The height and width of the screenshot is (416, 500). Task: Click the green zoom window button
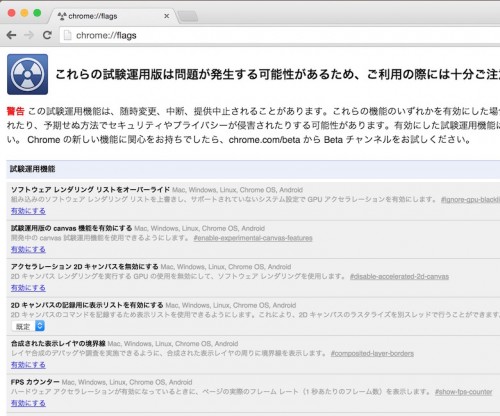click(x=37, y=13)
